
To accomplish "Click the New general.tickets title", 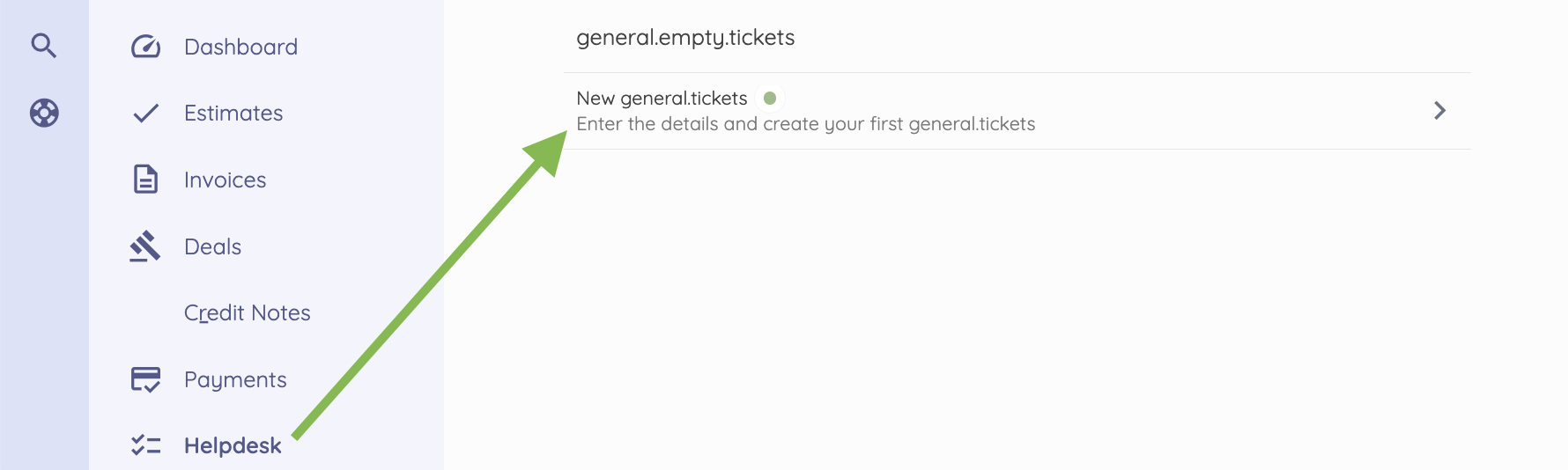I will (x=662, y=98).
